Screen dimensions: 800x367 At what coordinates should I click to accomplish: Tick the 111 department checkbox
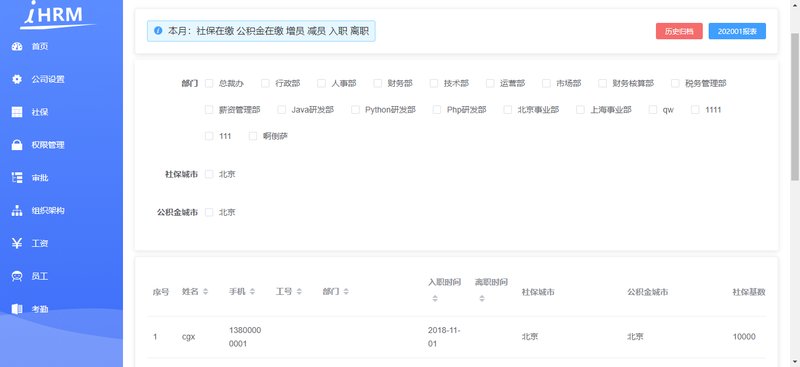point(209,136)
